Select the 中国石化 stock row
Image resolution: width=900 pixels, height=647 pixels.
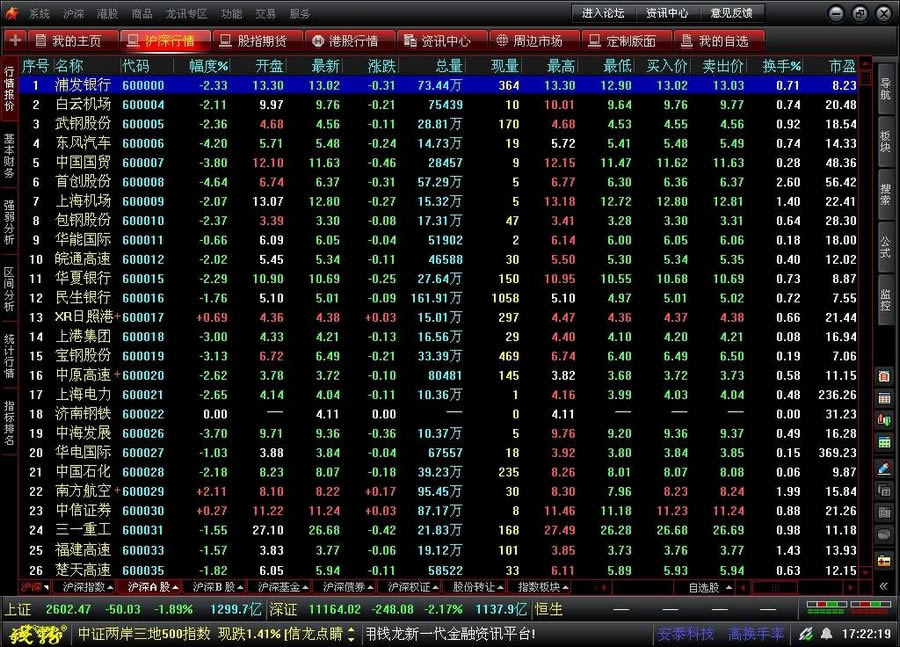(83, 472)
